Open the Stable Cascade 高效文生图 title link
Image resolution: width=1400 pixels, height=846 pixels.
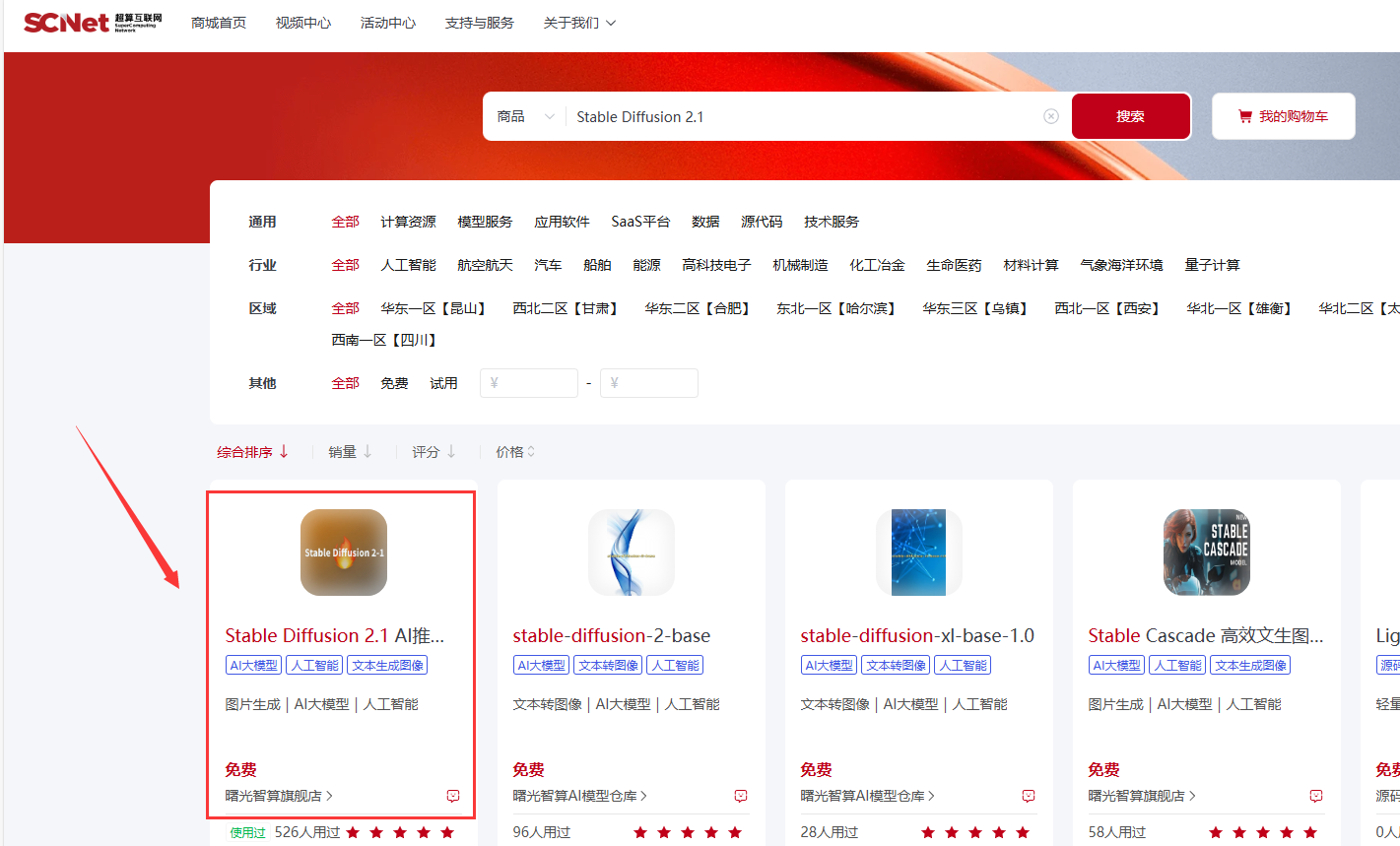(x=1206, y=635)
